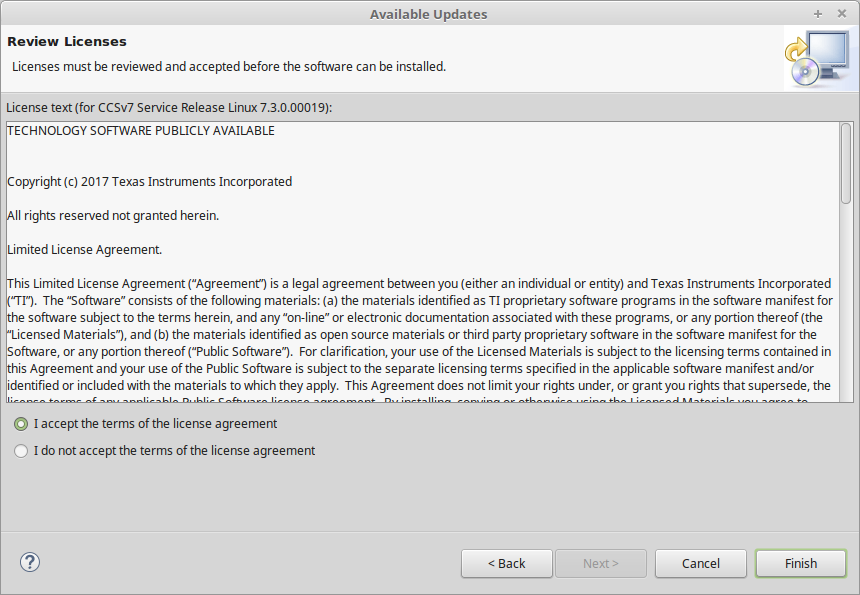Click the "All rights reserved" line
The image size is (860, 595).
tap(113, 216)
